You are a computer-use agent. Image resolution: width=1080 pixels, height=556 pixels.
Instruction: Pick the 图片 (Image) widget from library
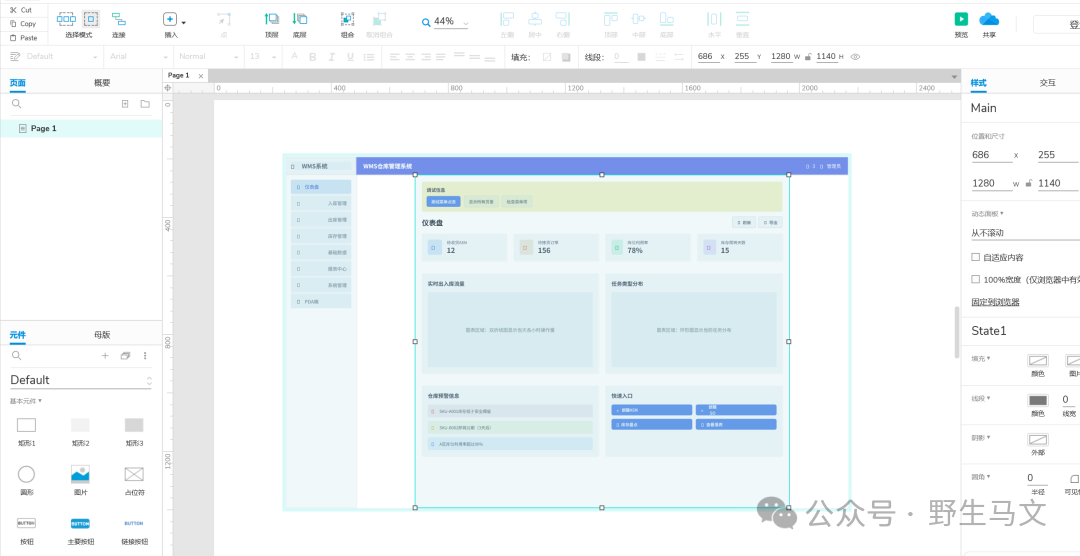80,474
